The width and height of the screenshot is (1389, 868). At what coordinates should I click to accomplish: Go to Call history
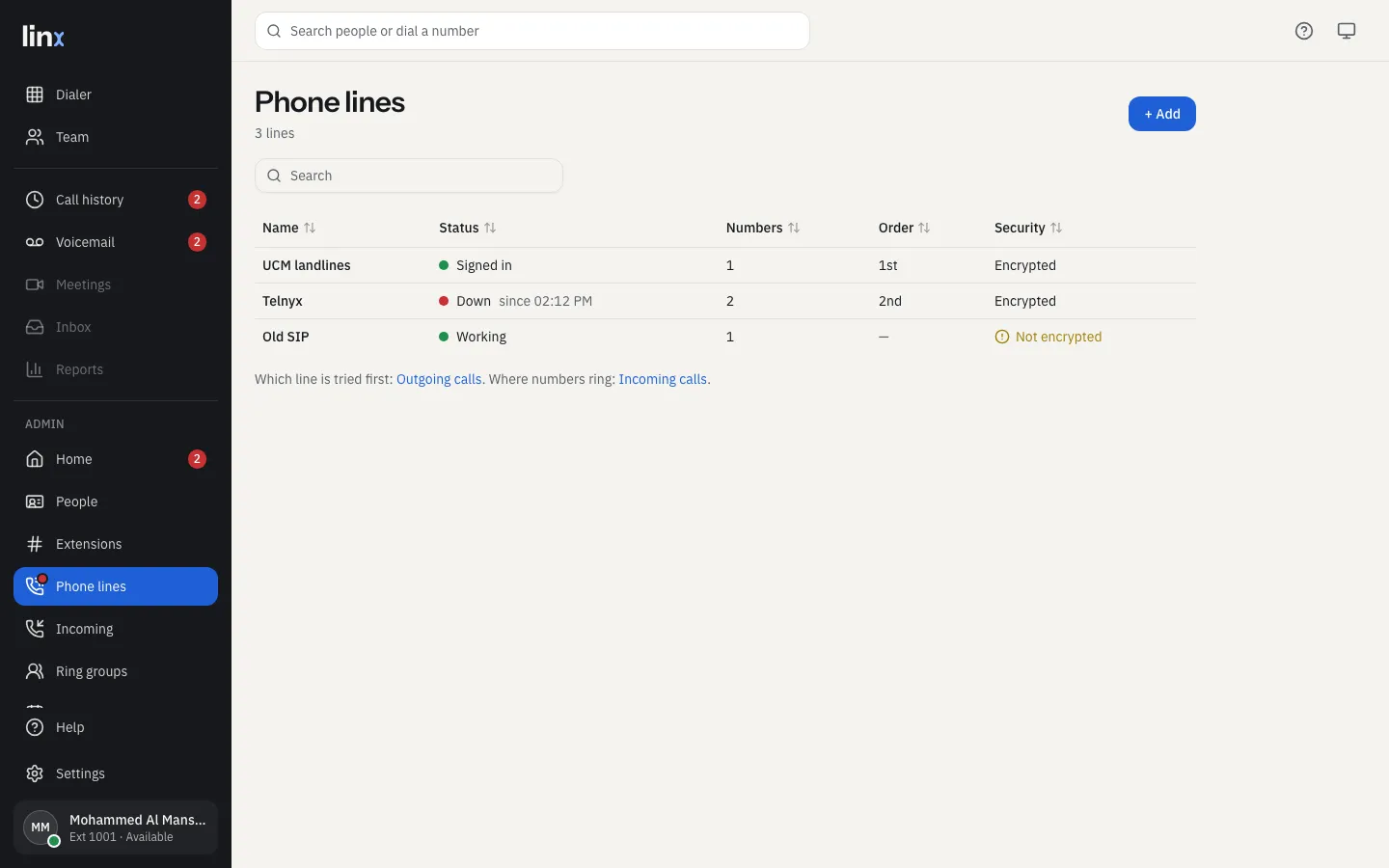pyautogui.click(x=116, y=200)
